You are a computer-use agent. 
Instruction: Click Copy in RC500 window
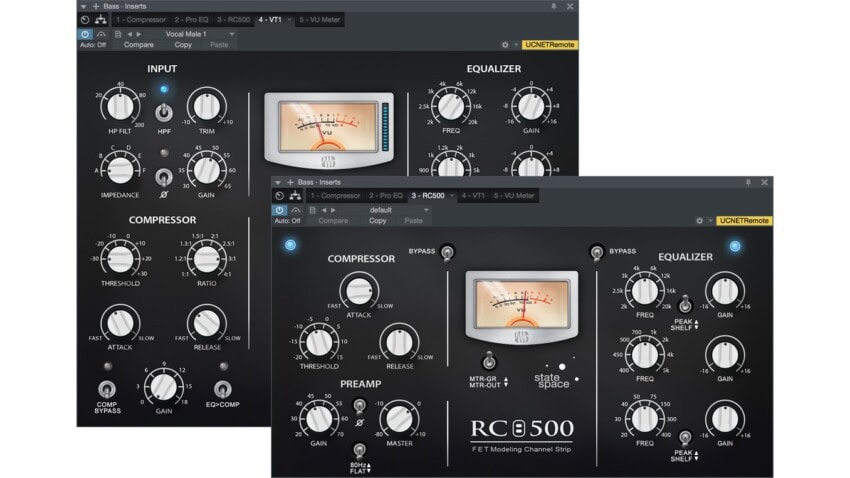click(x=377, y=221)
